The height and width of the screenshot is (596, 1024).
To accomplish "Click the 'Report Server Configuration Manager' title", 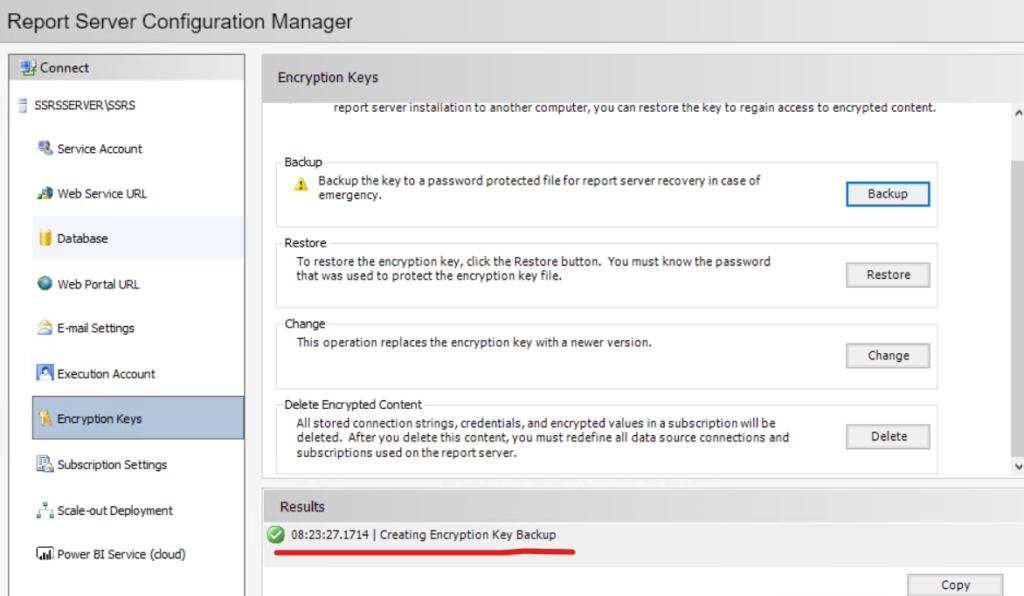I will [x=180, y=22].
